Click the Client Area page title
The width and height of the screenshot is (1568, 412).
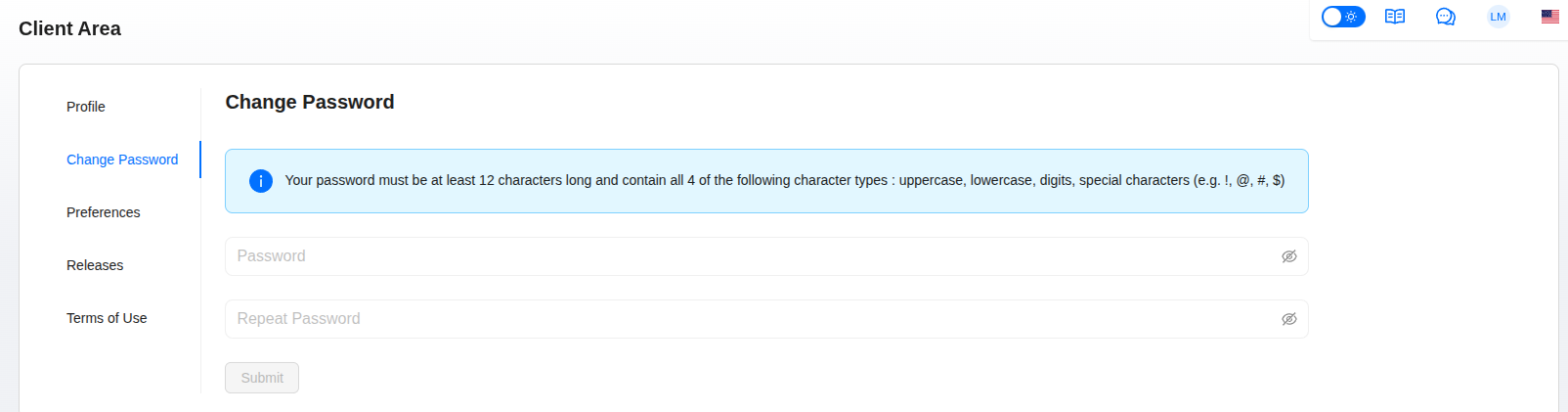pos(69,28)
